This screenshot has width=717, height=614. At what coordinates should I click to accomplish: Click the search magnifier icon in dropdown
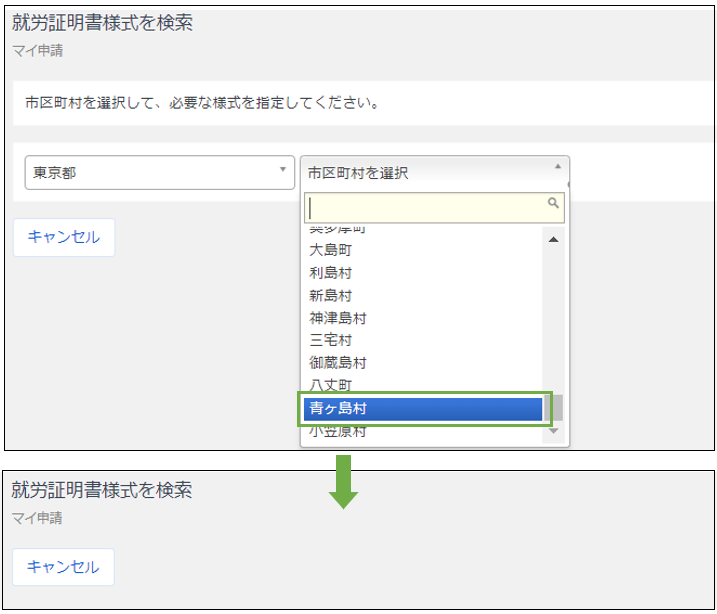pyautogui.click(x=553, y=203)
